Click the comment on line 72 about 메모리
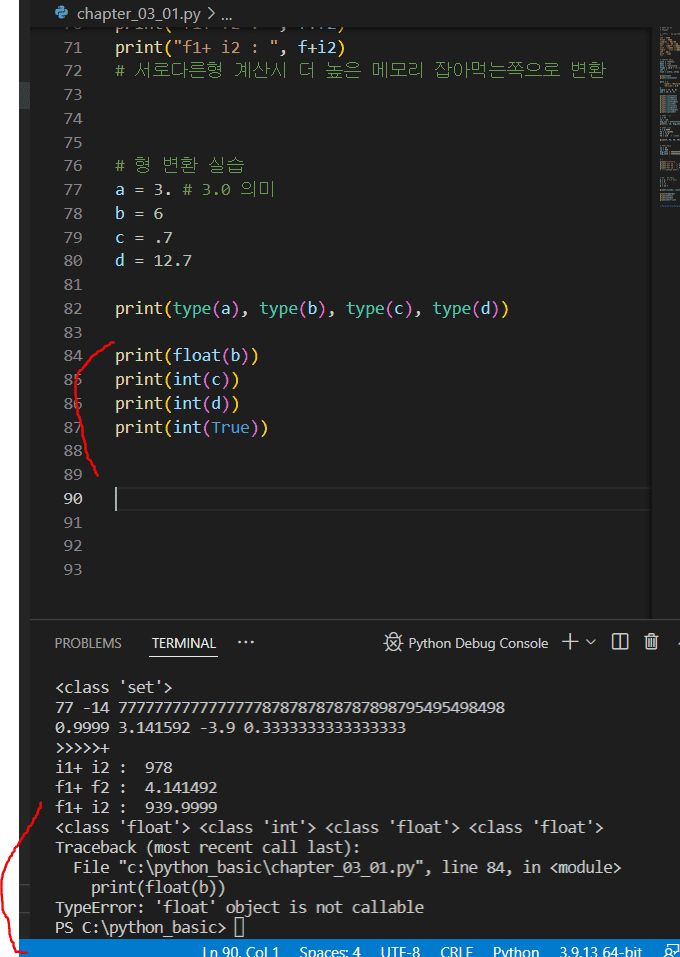The image size is (680, 957). point(360,70)
